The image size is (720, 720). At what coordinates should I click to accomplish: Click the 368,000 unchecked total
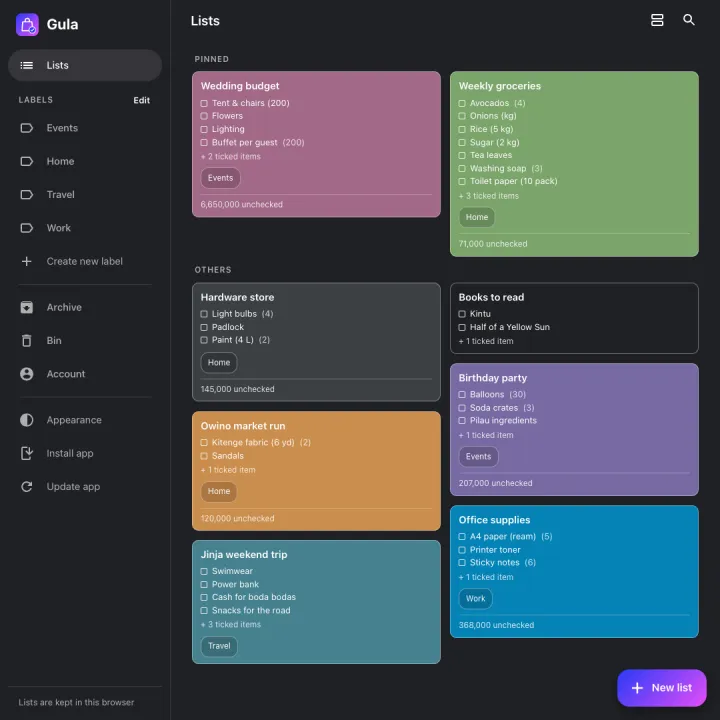click(496, 625)
